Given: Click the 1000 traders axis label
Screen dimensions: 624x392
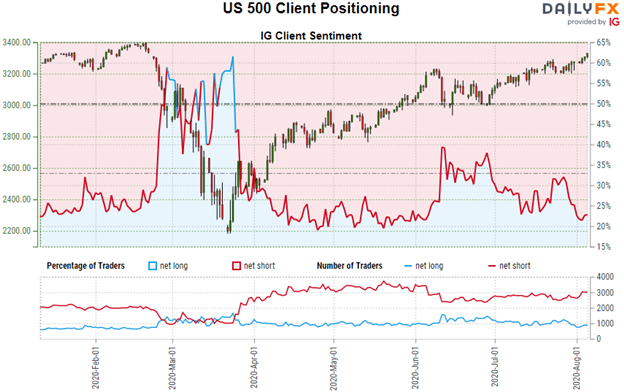Looking at the screenshot, I should point(605,324).
